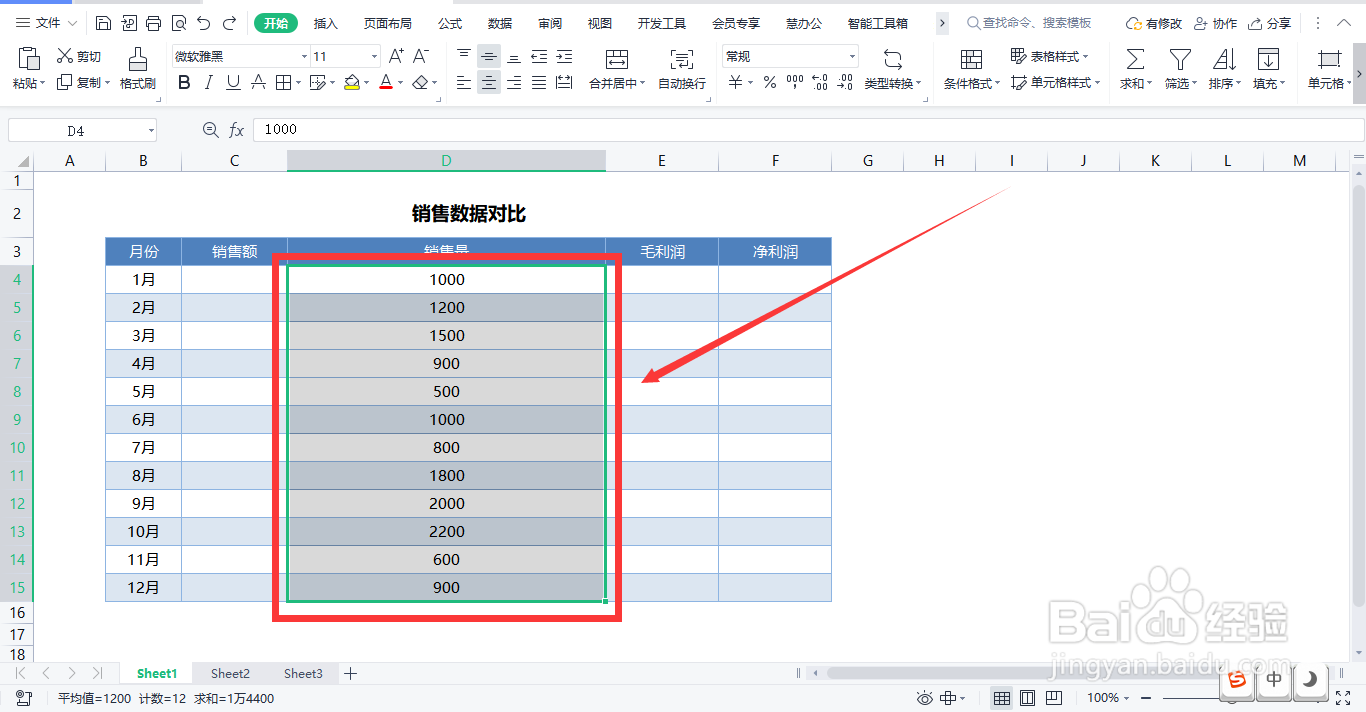Open the font size dropdown showing 11
Image resolution: width=1366 pixels, height=712 pixels.
click(374, 57)
